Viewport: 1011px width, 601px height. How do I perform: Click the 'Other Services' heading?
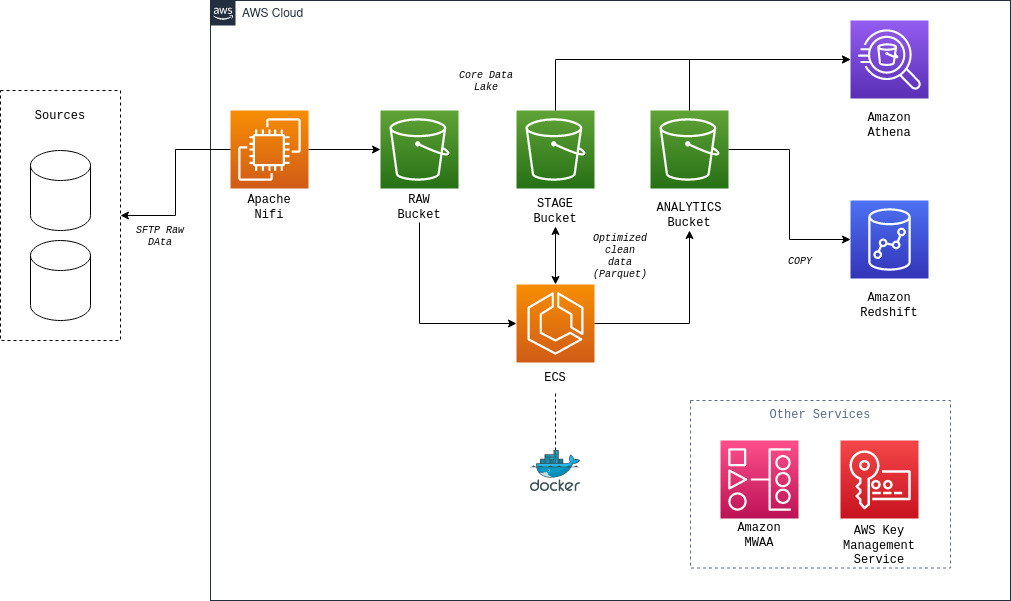point(820,414)
